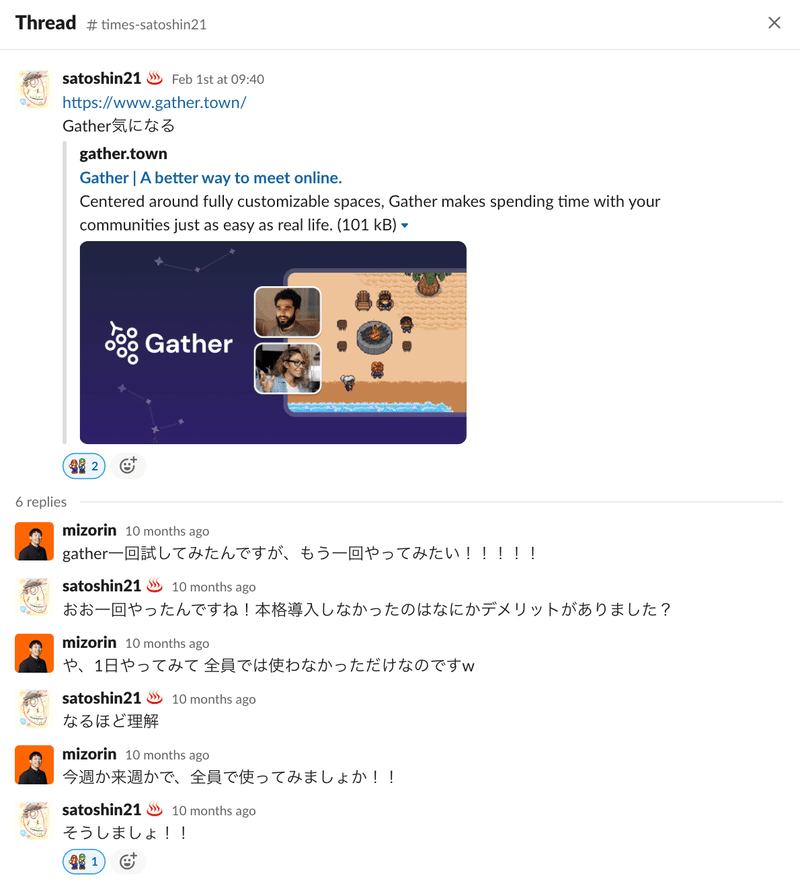
Task: Add a reaction to the first message
Action: pyautogui.click(x=128, y=467)
